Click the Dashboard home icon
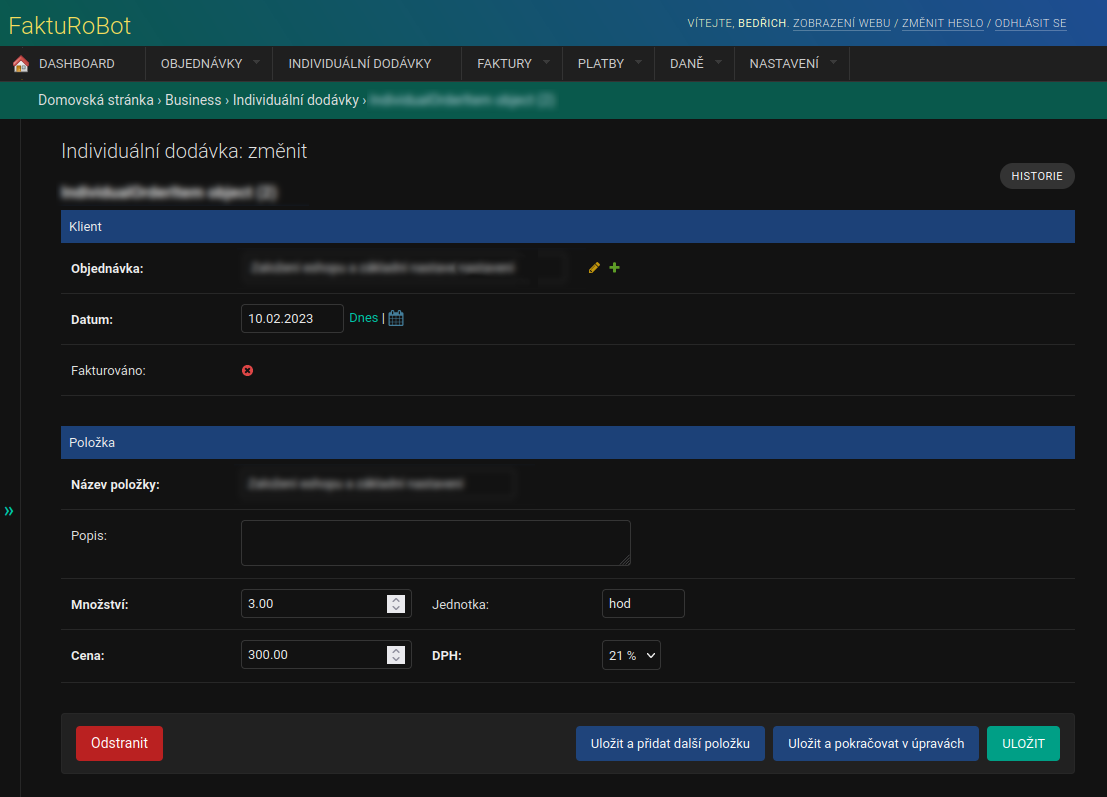Image resolution: width=1107 pixels, height=797 pixels. click(x=20, y=64)
